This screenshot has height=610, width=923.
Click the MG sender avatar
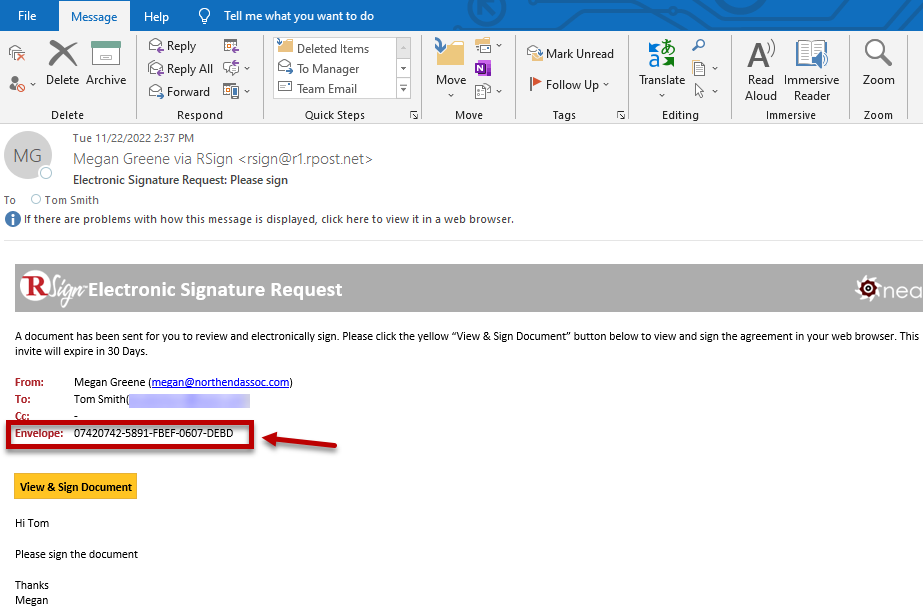[x=28, y=155]
